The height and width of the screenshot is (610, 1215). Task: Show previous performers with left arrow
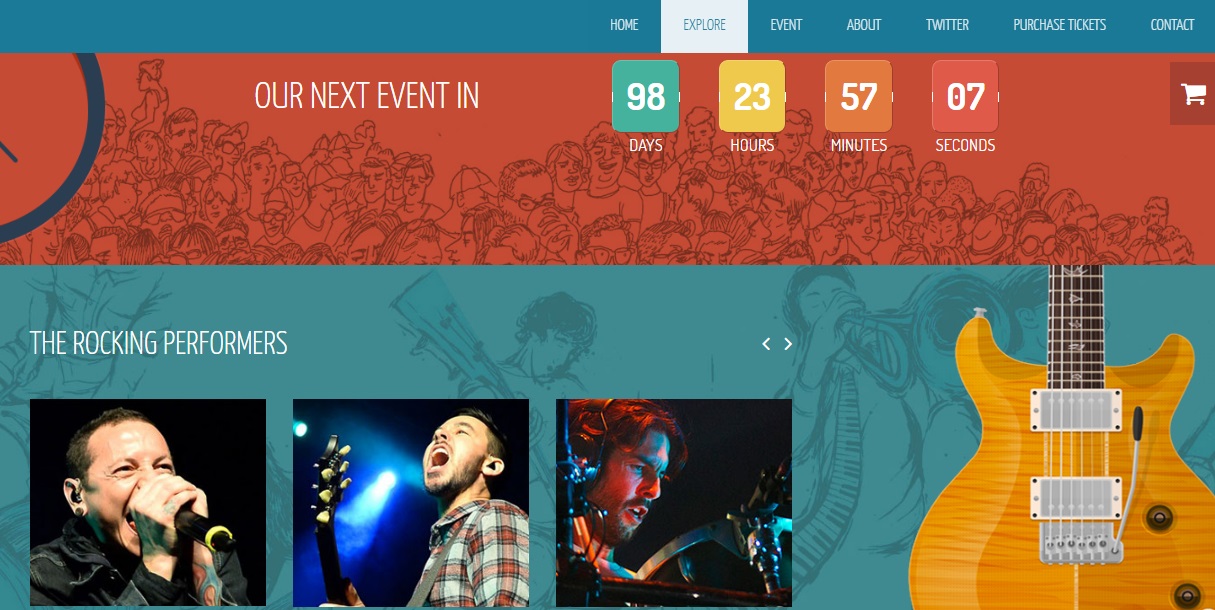point(766,344)
